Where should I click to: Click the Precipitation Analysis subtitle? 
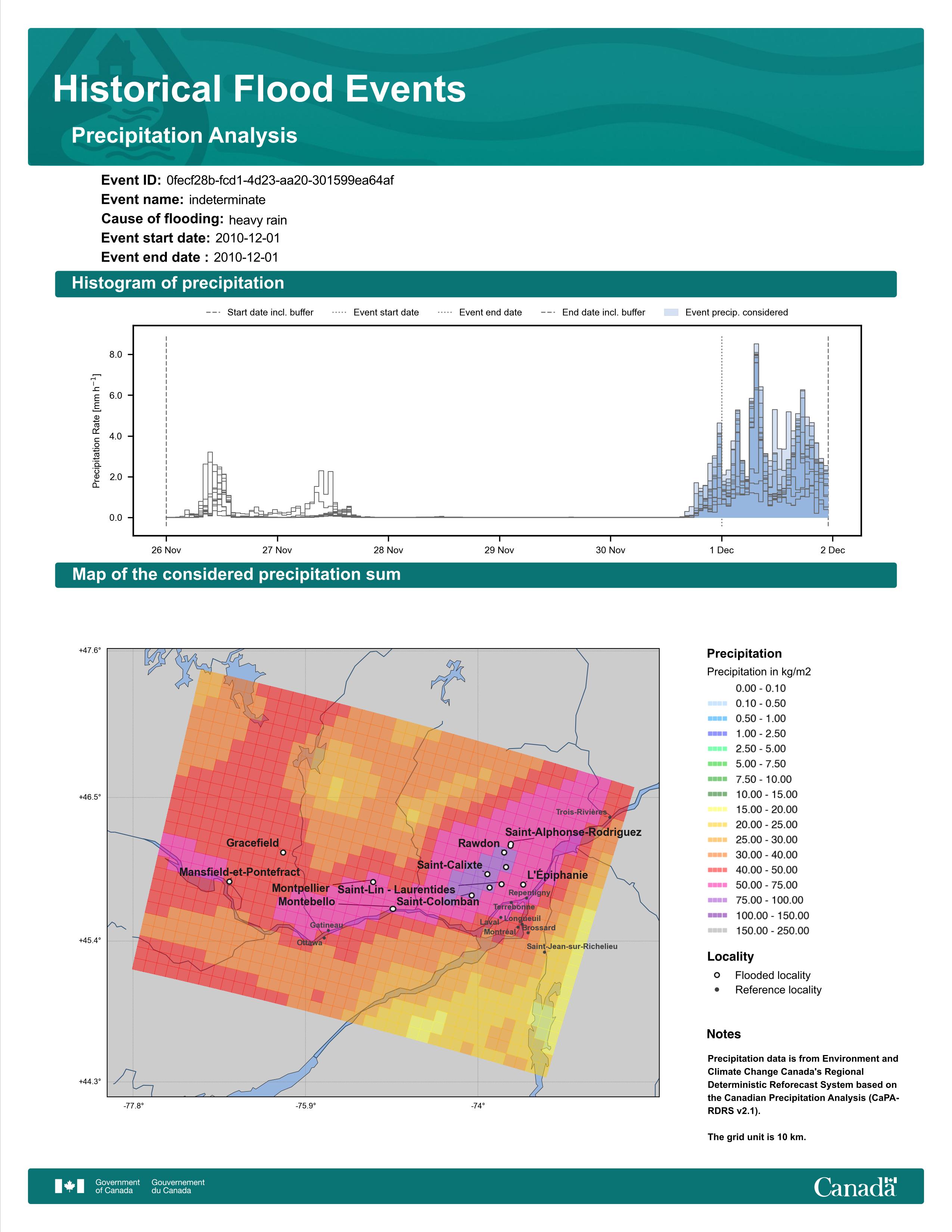[184, 136]
